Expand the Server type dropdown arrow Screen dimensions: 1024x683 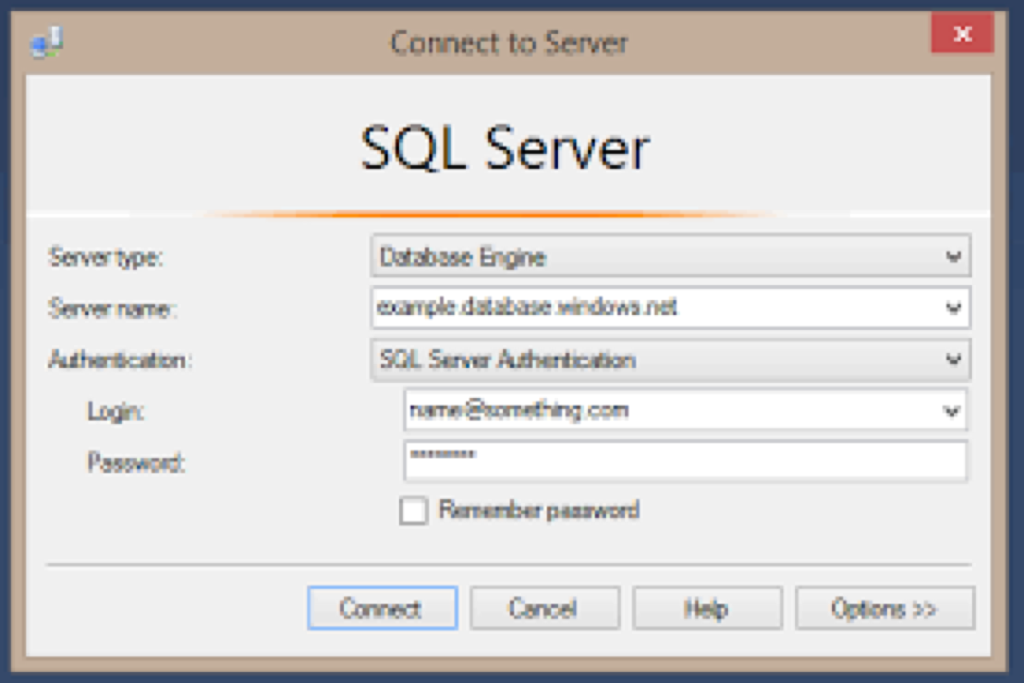tap(952, 257)
